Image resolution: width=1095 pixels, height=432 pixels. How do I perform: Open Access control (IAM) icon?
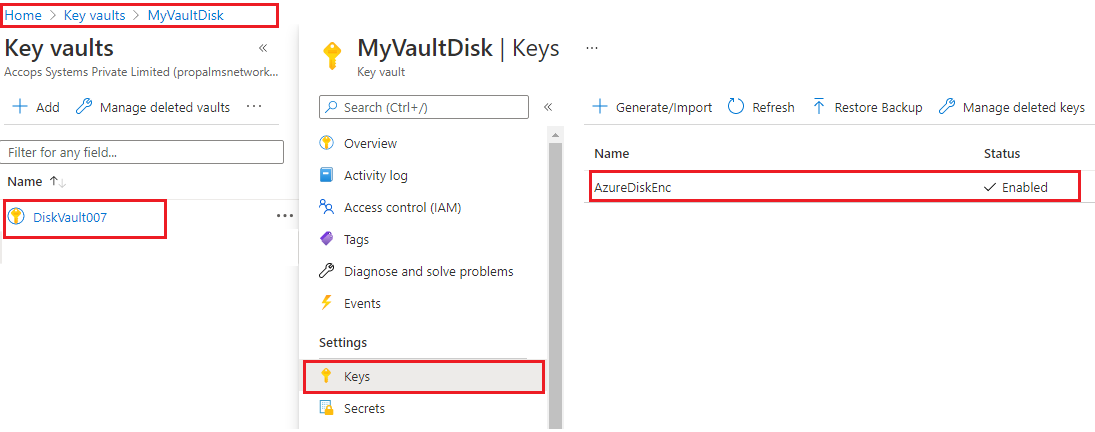pyautogui.click(x=326, y=207)
